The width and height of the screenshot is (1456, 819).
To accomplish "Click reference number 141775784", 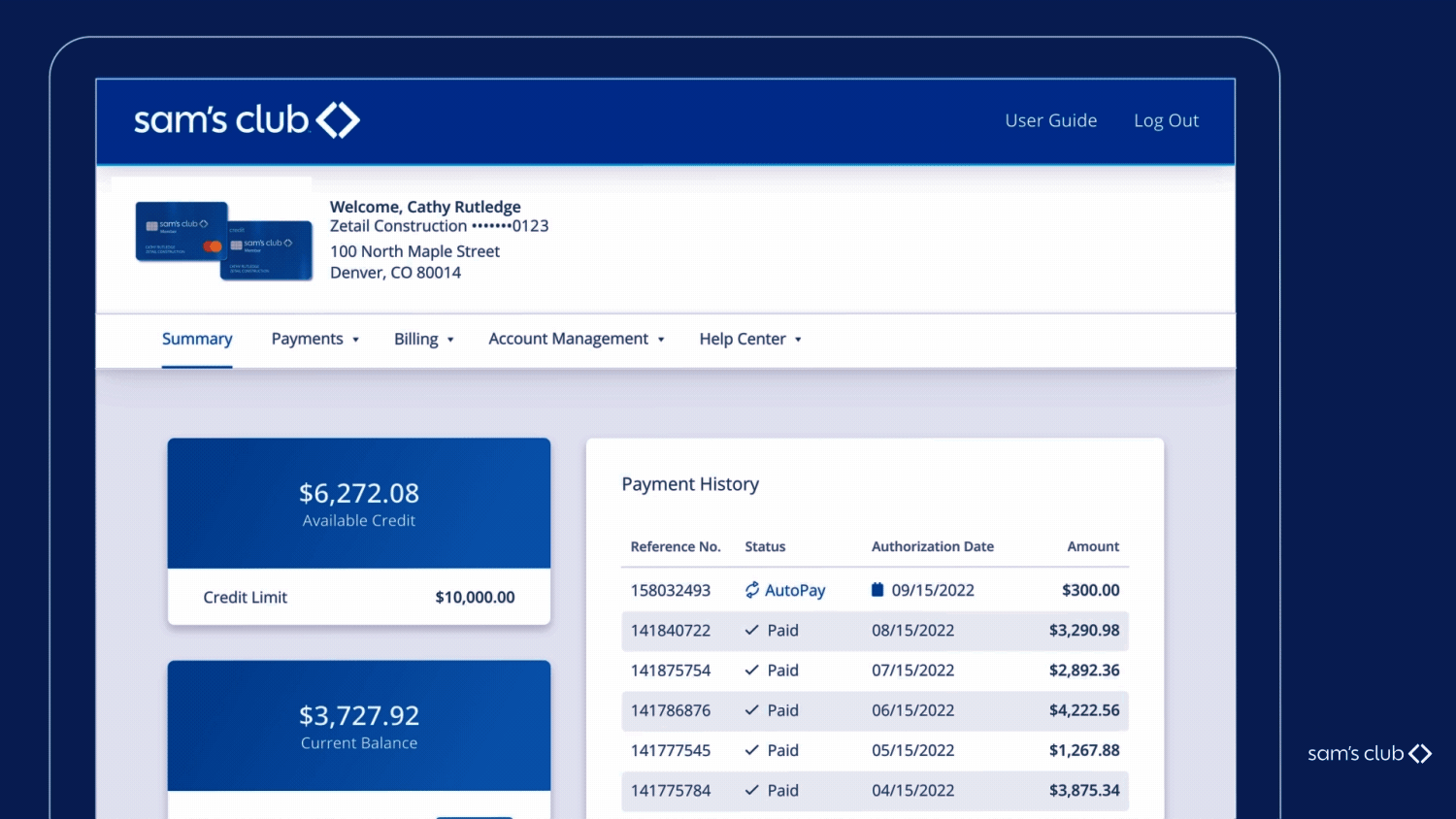I will coord(671,791).
